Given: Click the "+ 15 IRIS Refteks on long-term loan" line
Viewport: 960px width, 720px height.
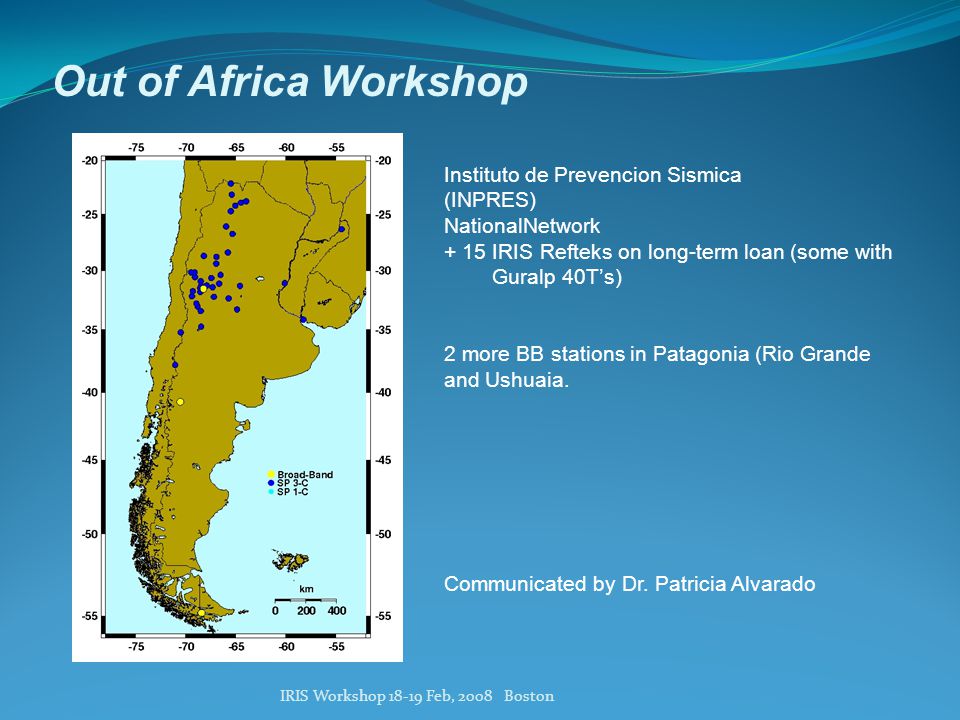Looking at the screenshot, I should point(668,252).
